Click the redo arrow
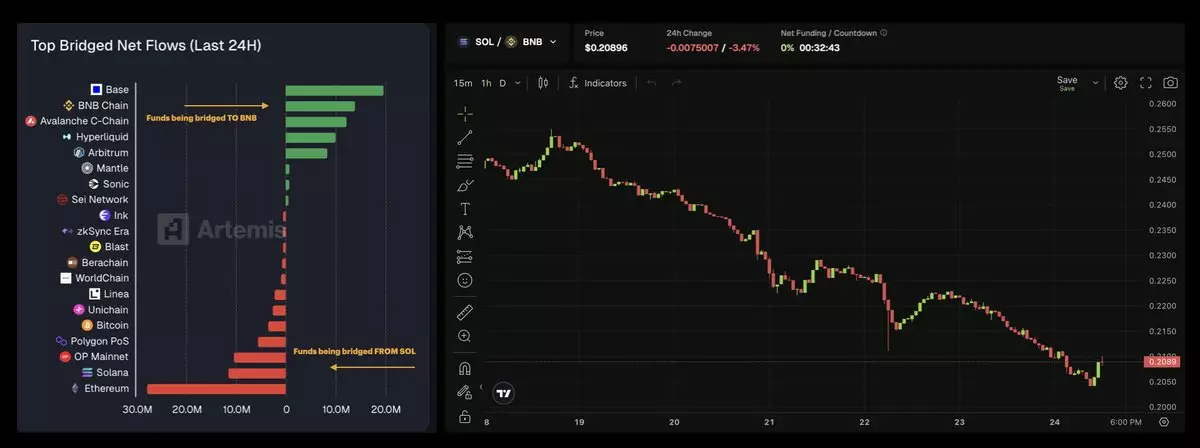Viewport: 1200px width, 448px height. (x=677, y=83)
